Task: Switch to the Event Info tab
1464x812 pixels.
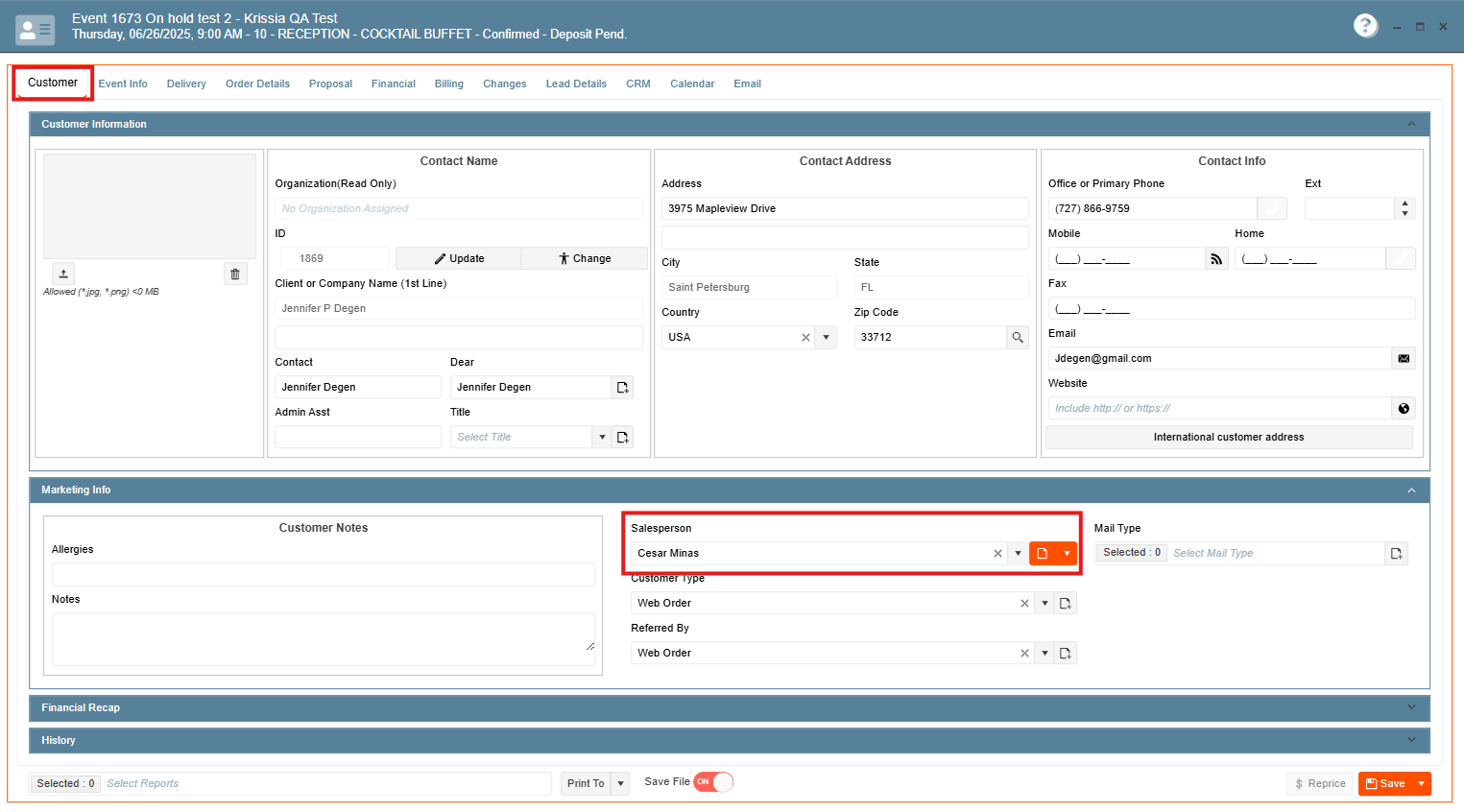Action: (x=123, y=84)
